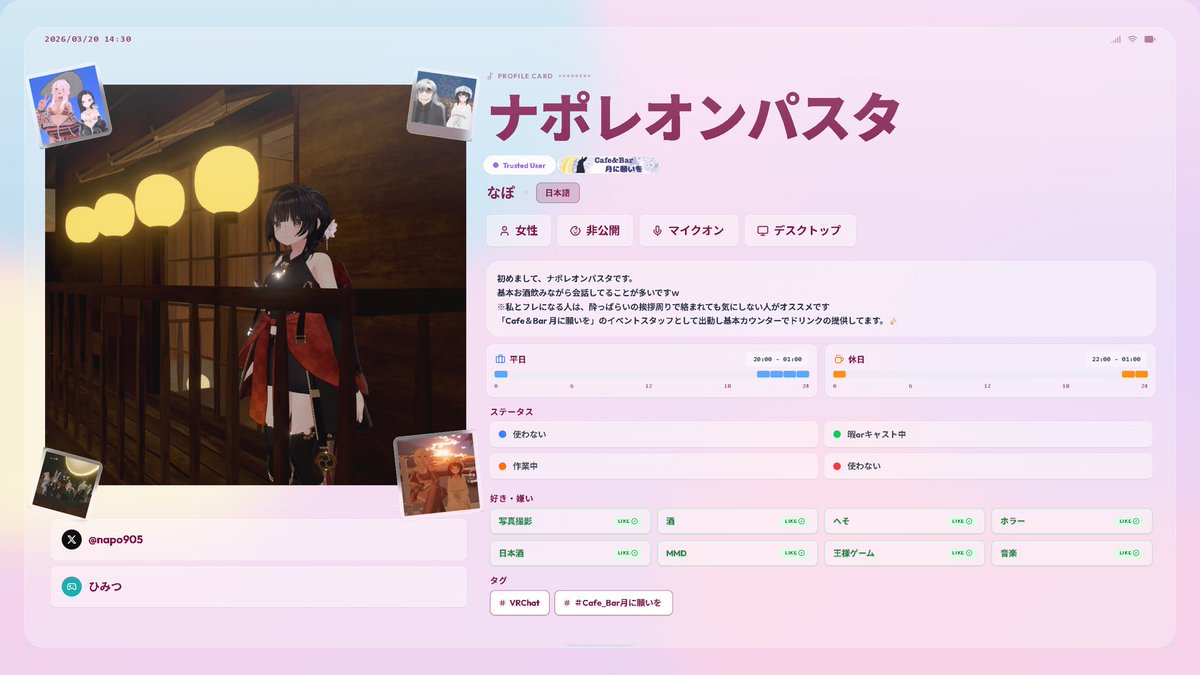Click the ひみつ text beside the controller icon

(107, 587)
